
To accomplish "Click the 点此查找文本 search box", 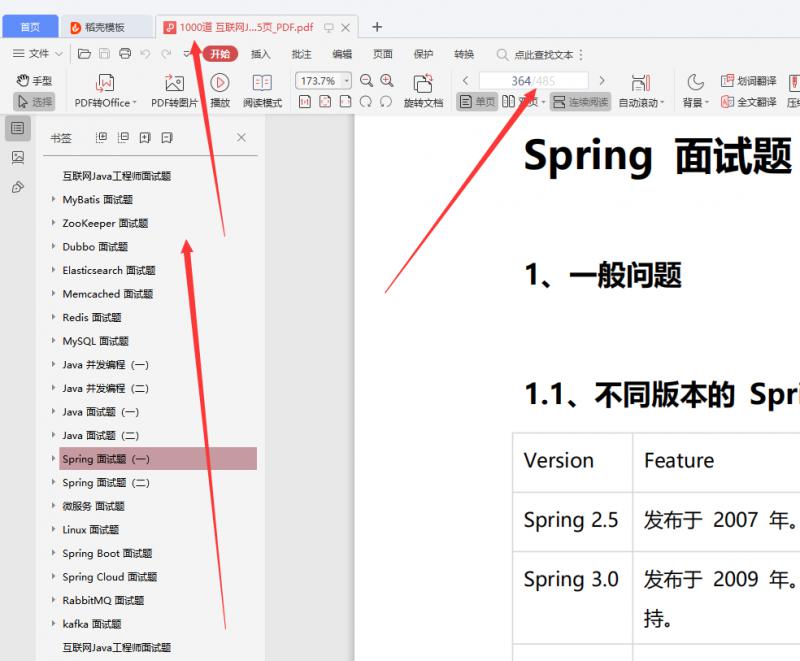I will tap(535, 55).
